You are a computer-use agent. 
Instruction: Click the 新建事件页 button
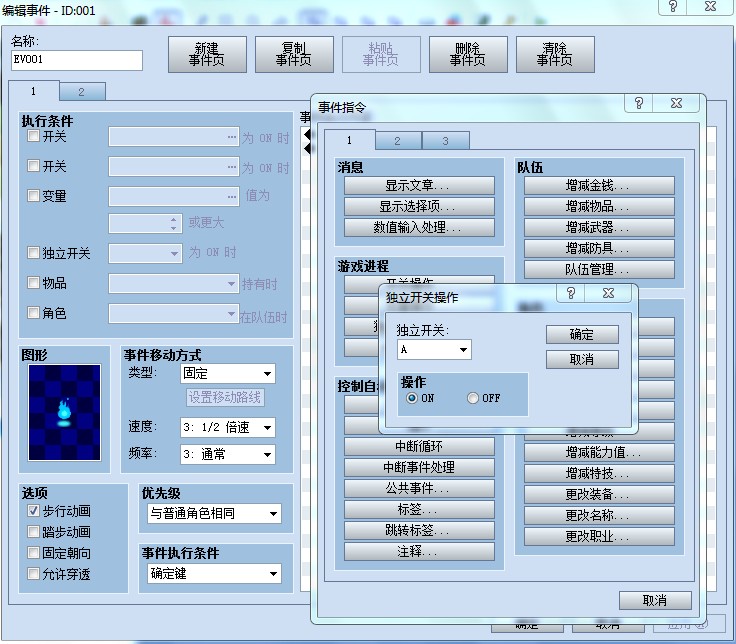[207, 54]
